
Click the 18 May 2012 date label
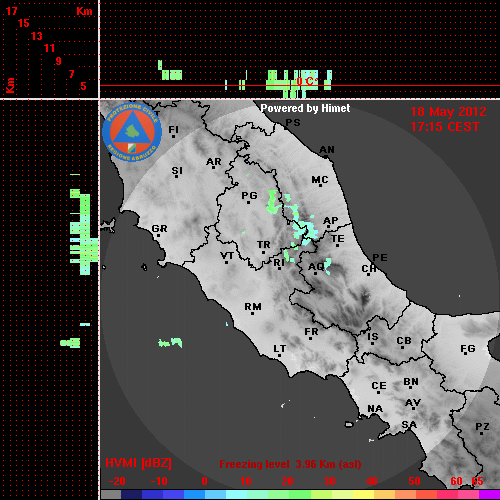click(x=448, y=112)
